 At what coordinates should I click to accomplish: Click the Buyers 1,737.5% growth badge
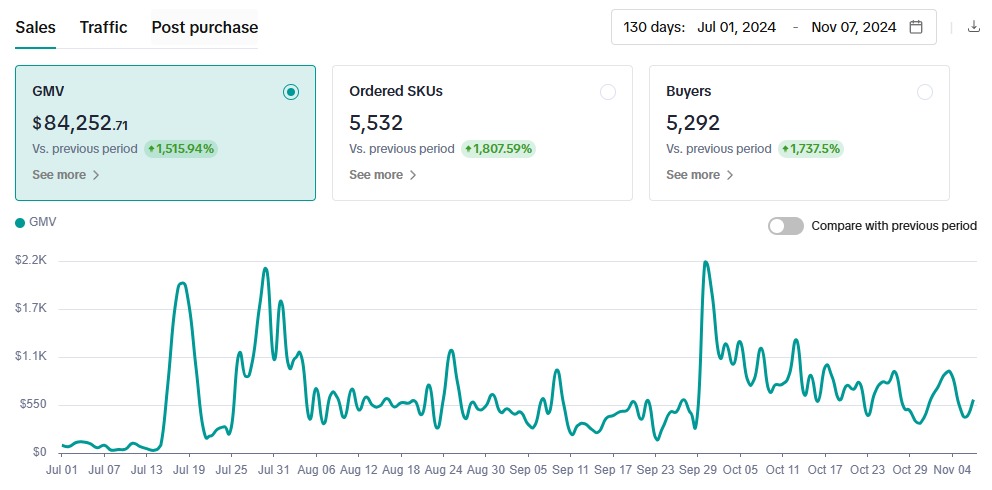(x=811, y=149)
